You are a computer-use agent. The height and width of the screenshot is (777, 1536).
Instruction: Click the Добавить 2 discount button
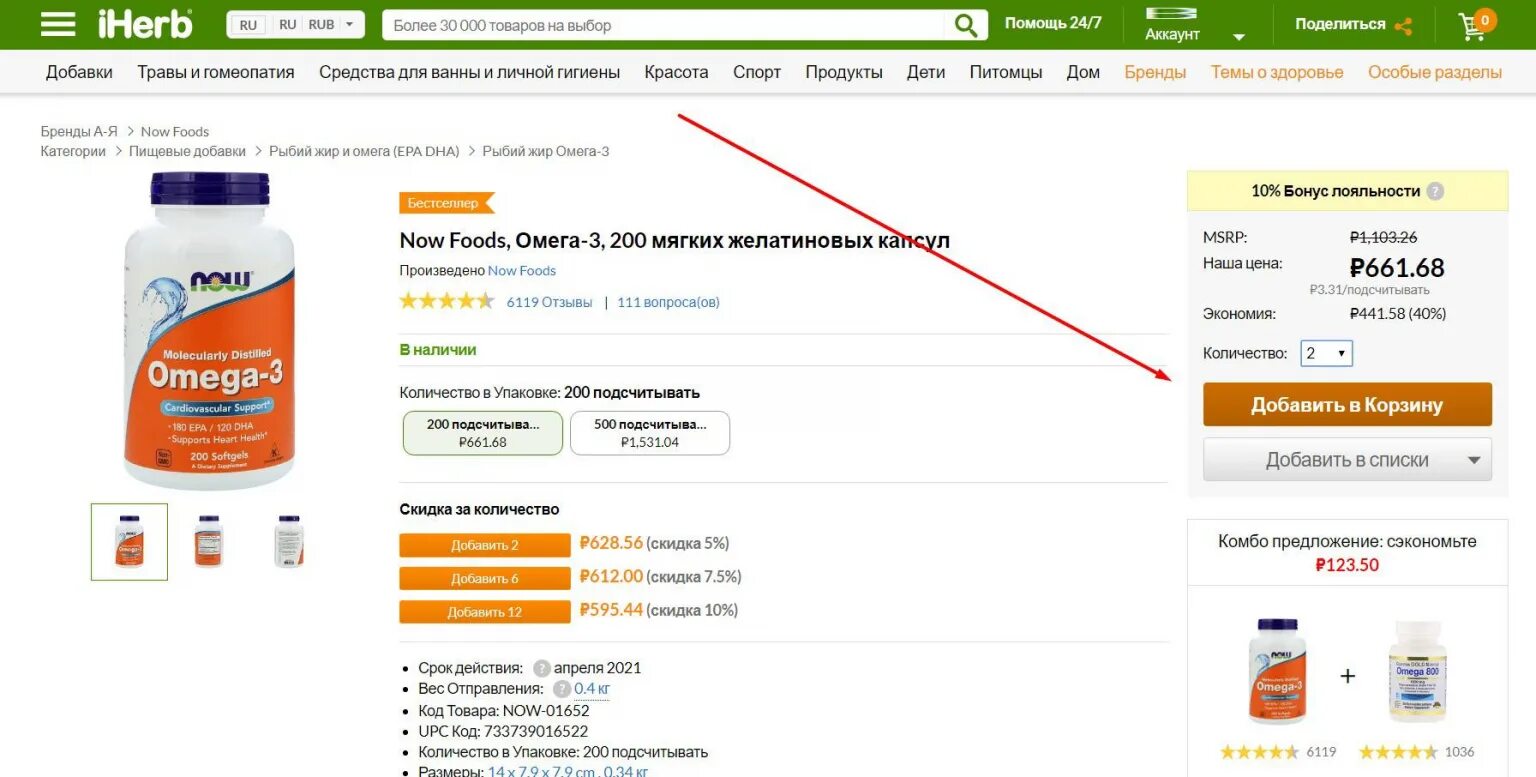point(485,545)
